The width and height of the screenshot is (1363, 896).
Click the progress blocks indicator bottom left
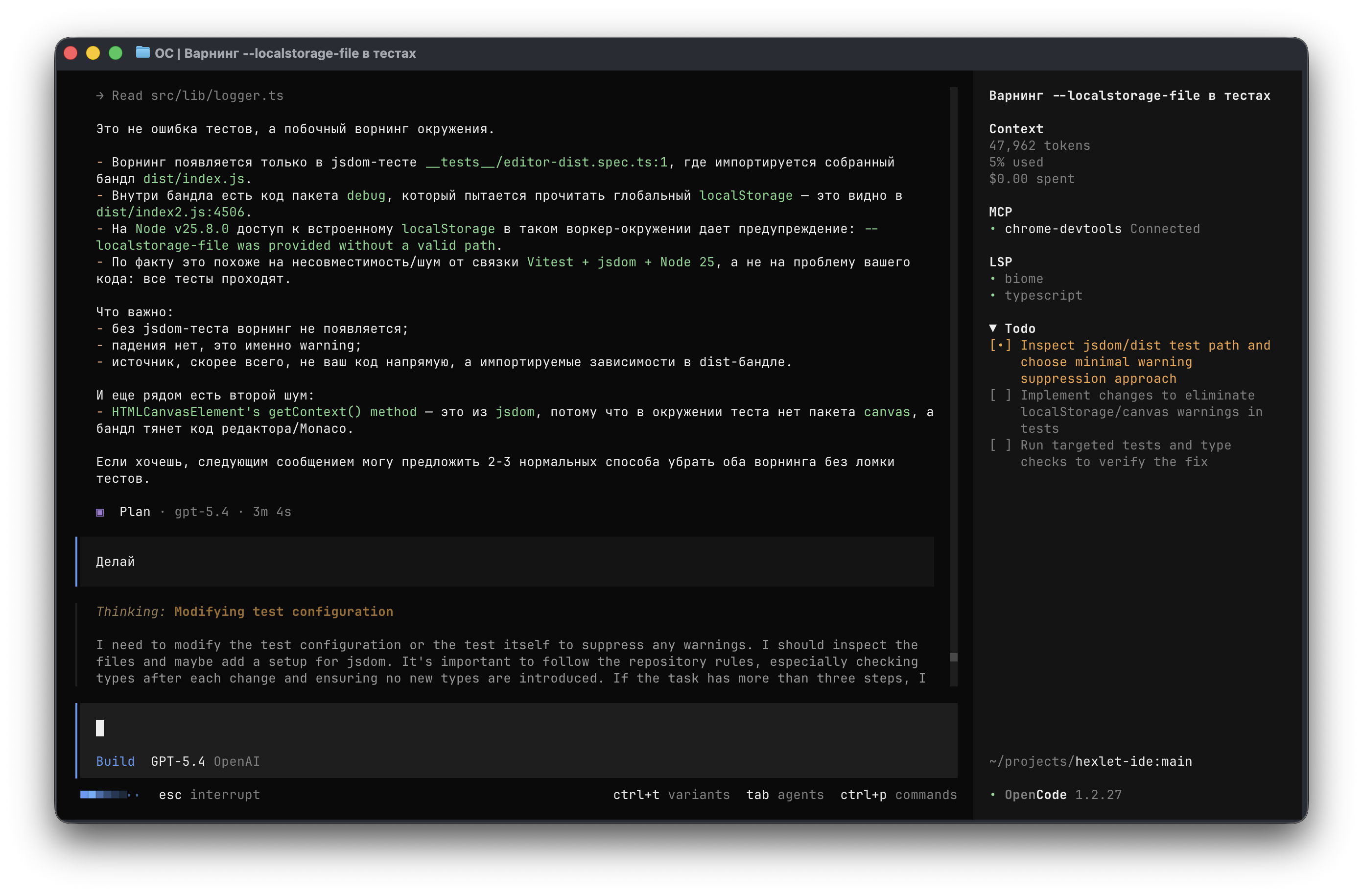tap(106, 795)
